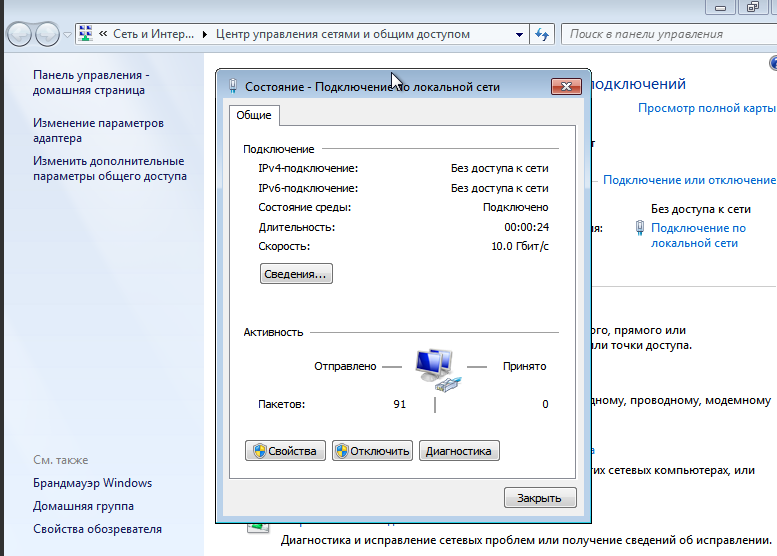This screenshot has width=777, height=556.
Task: Open 'Подключение по локальной сети' link
Action: [x=698, y=235]
